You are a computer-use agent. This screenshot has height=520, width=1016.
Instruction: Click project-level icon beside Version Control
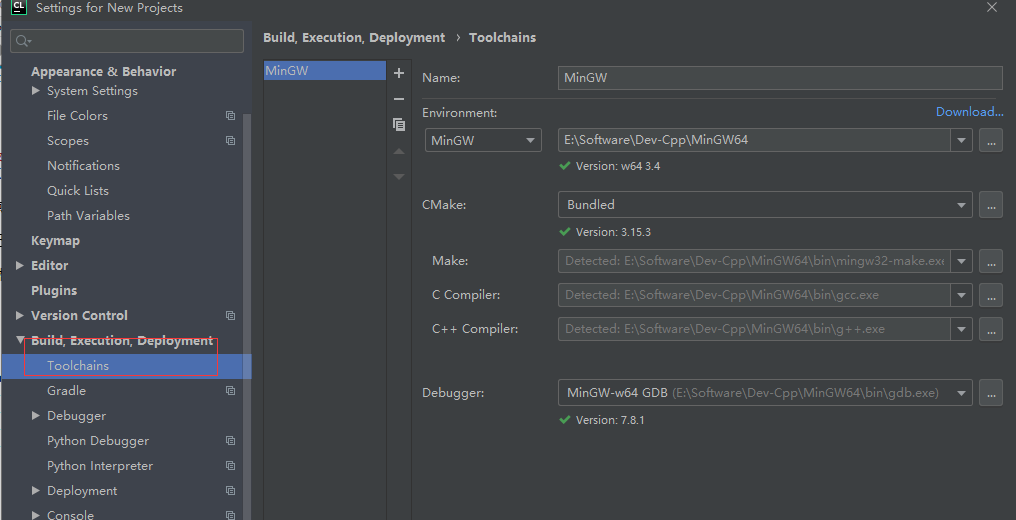point(230,315)
